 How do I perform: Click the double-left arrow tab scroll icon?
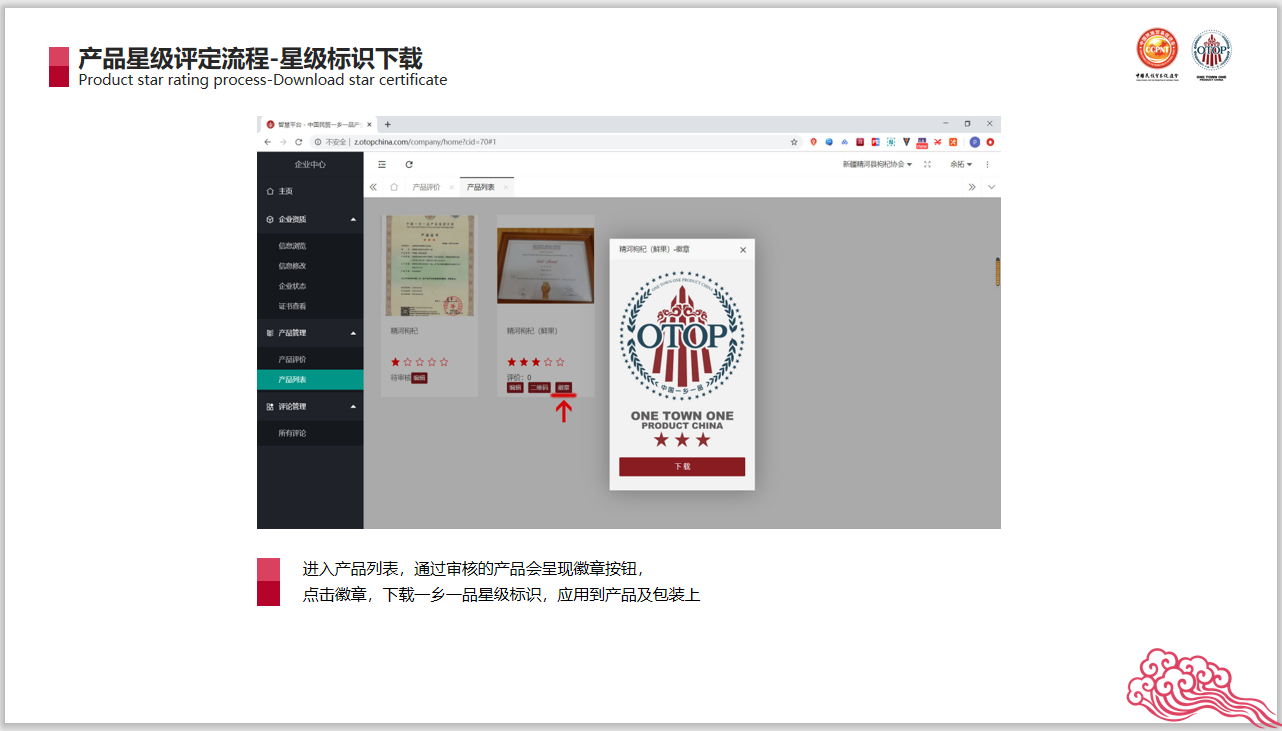pyautogui.click(x=374, y=187)
